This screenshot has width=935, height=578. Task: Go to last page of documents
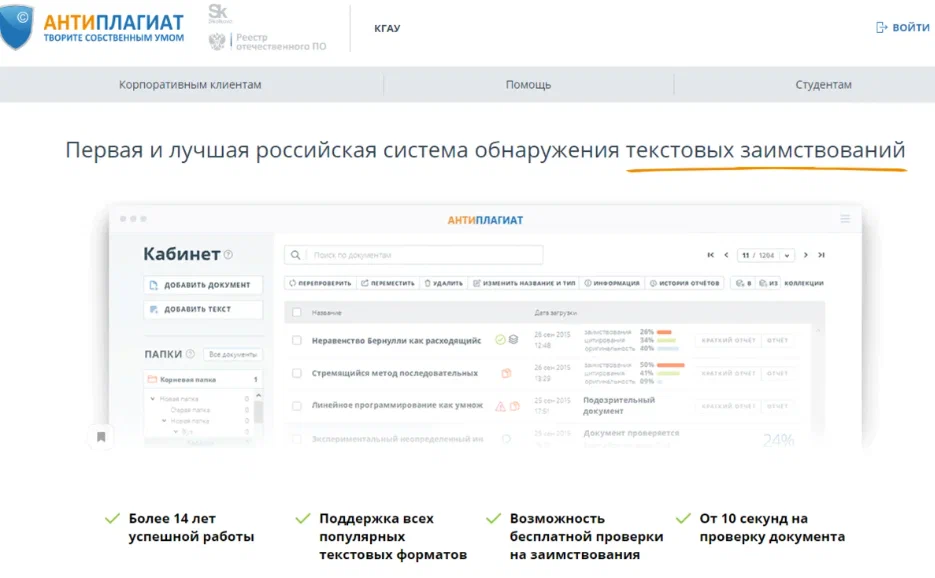(821, 255)
